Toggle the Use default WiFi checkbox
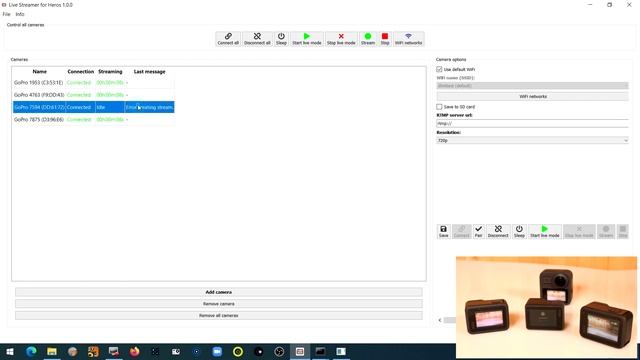Viewport: 640px width, 360px height. (x=439, y=69)
